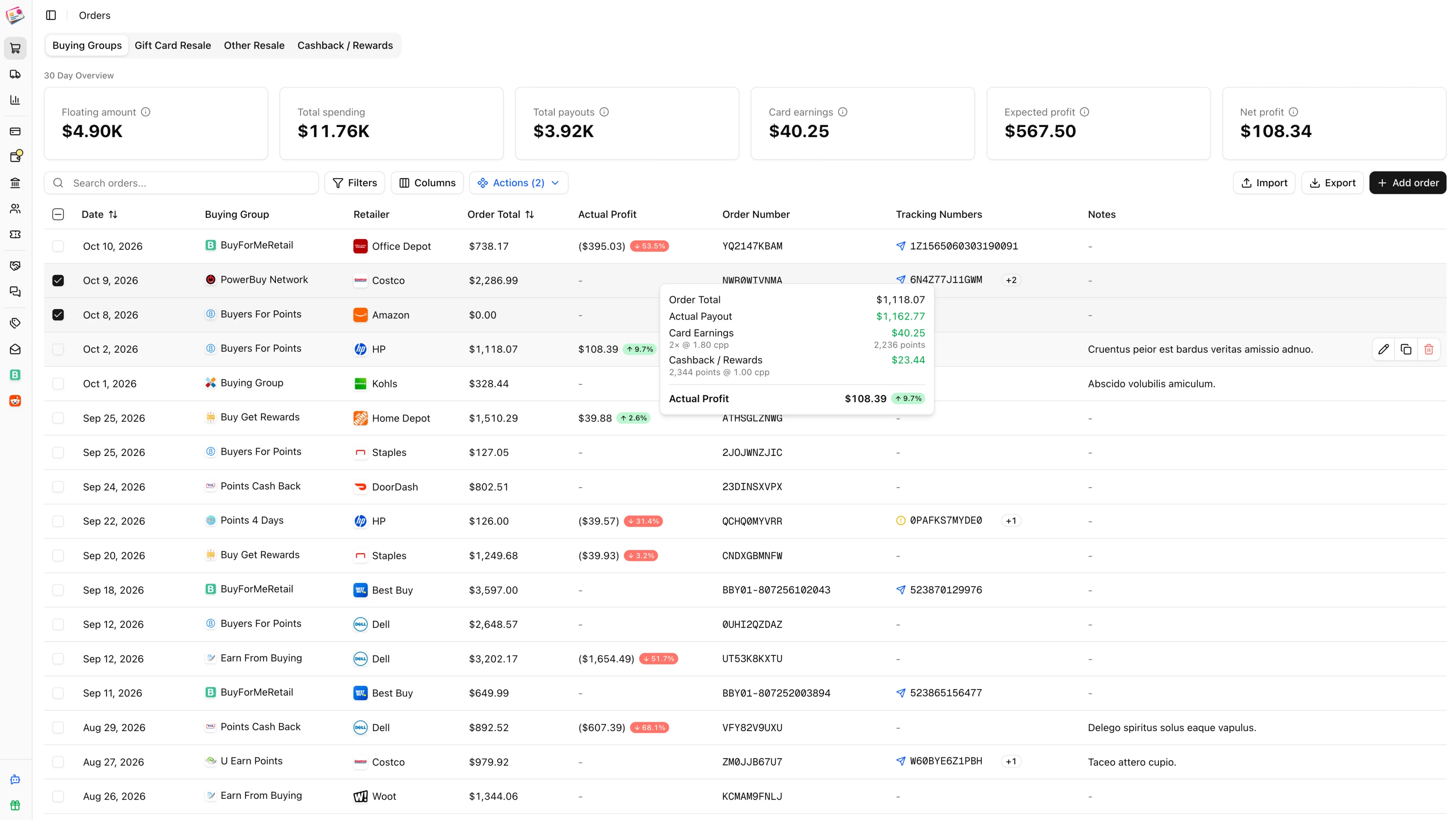Check the Oct 1, 2026 Kohls row
This screenshot has width=1456, height=820.
tap(58, 384)
